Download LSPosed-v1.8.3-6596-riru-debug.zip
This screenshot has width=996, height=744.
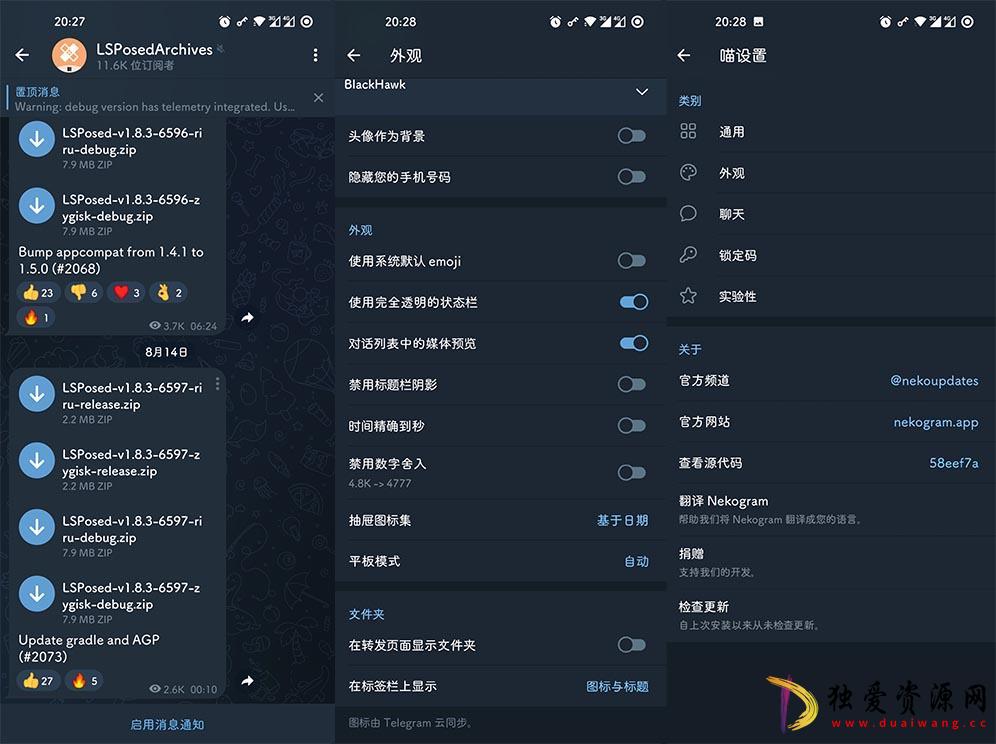click(x=37, y=139)
